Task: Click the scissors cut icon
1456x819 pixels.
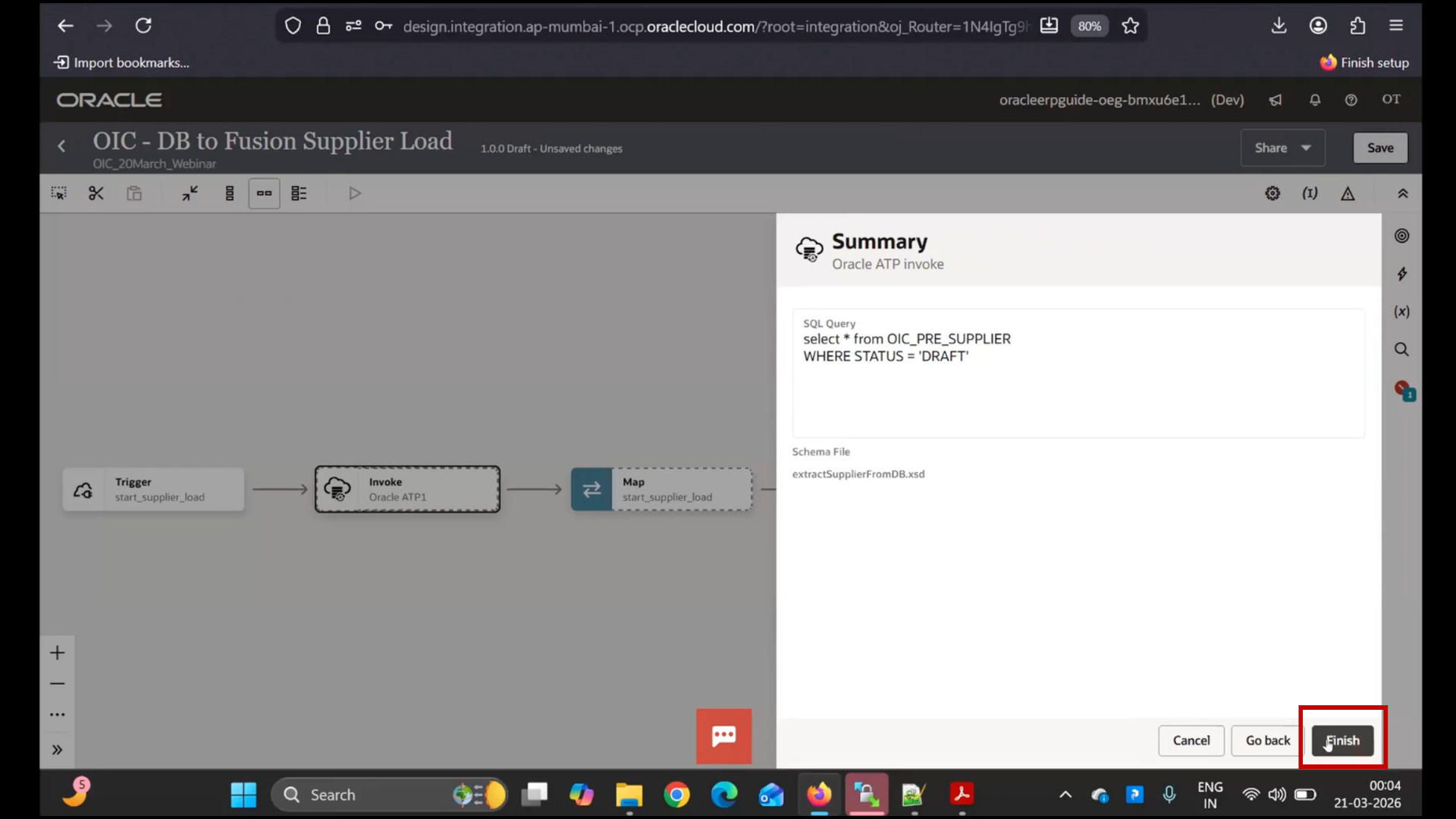Action: click(96, 193)
